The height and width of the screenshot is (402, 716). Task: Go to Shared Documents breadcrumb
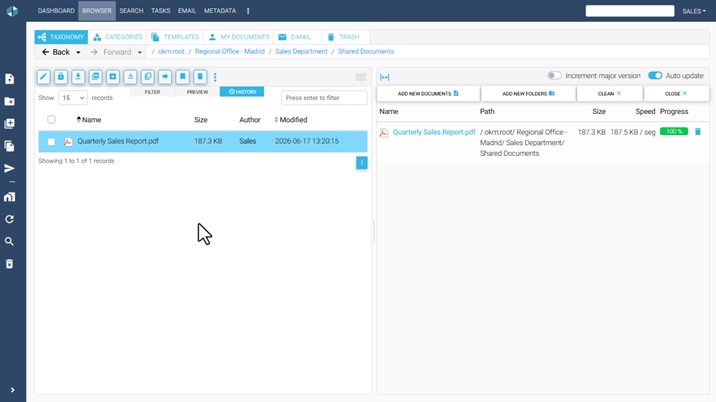tap(366, 52)
